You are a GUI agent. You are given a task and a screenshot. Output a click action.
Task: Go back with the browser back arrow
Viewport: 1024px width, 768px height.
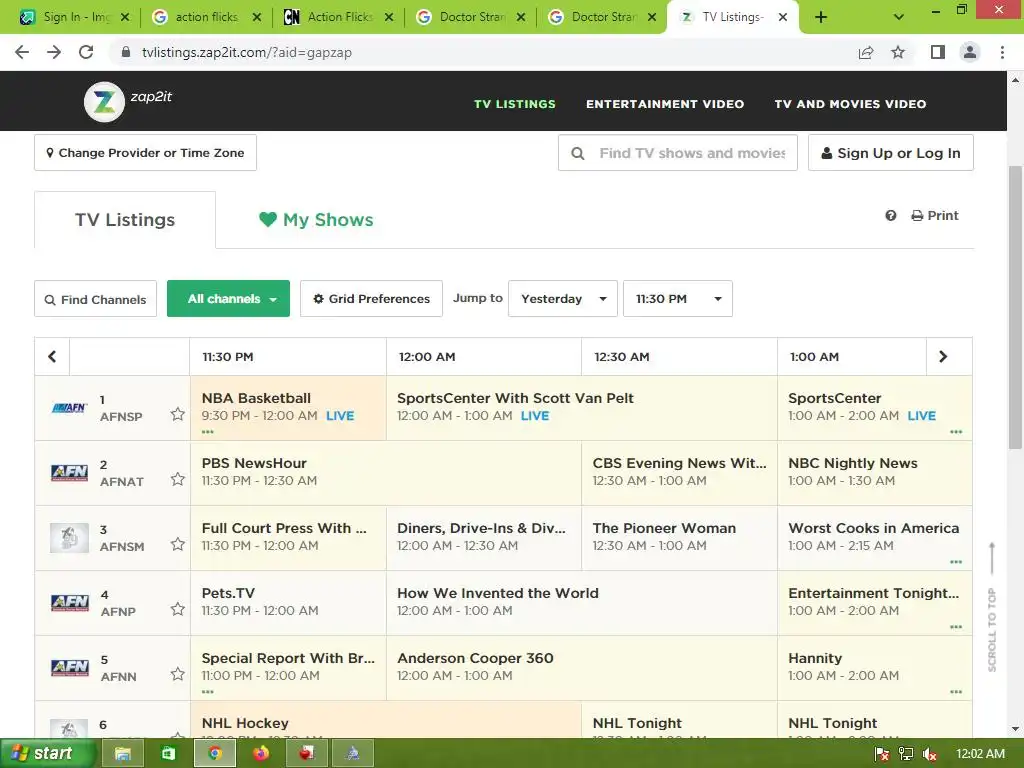[22, 52]
